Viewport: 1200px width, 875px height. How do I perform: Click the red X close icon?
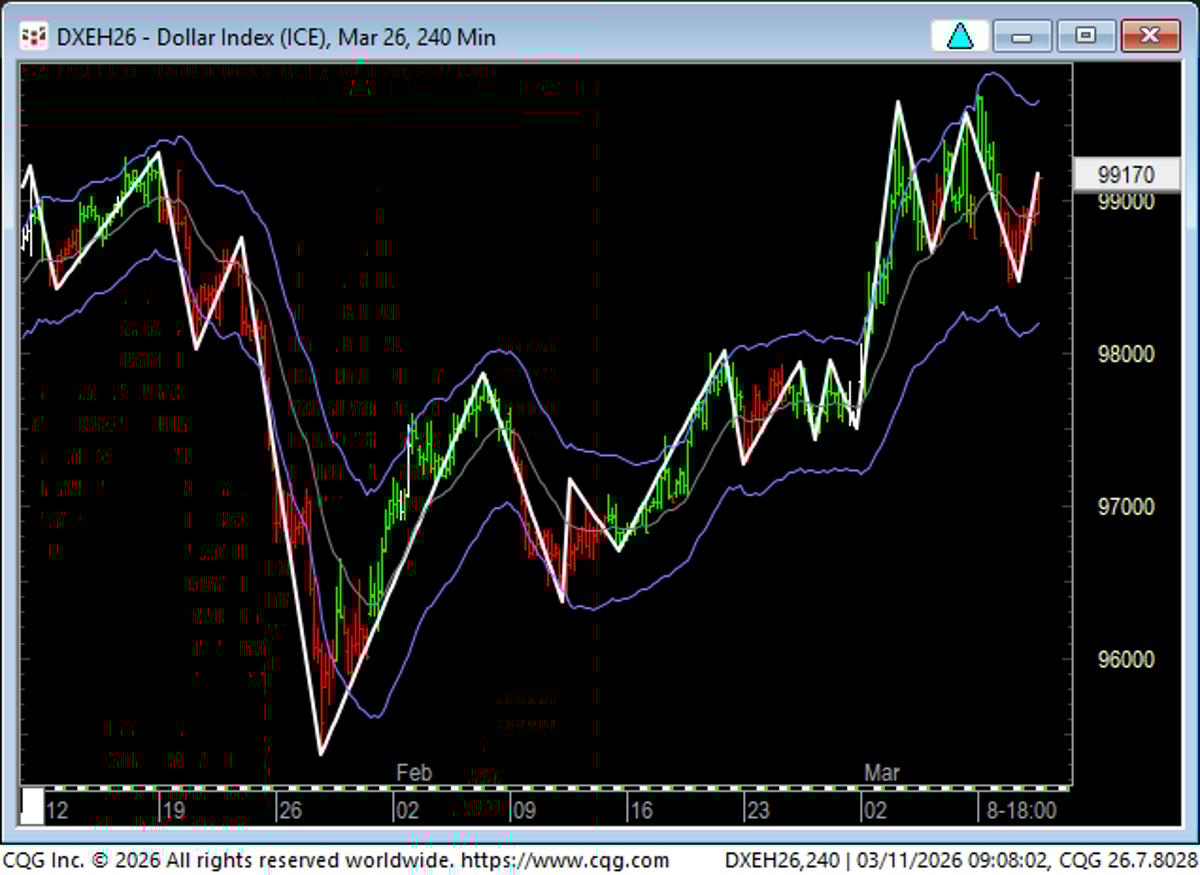click(1150, 35)
